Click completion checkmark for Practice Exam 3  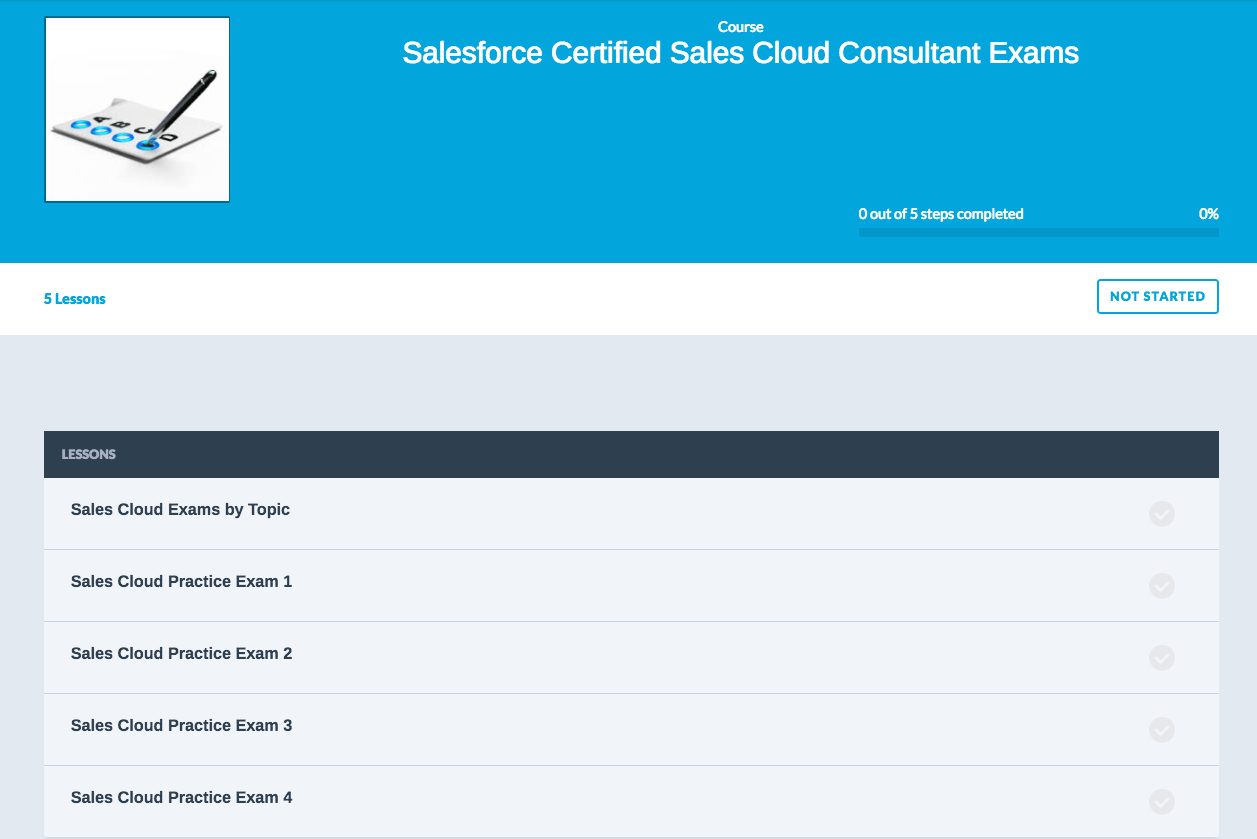[x=1161, y=730]
